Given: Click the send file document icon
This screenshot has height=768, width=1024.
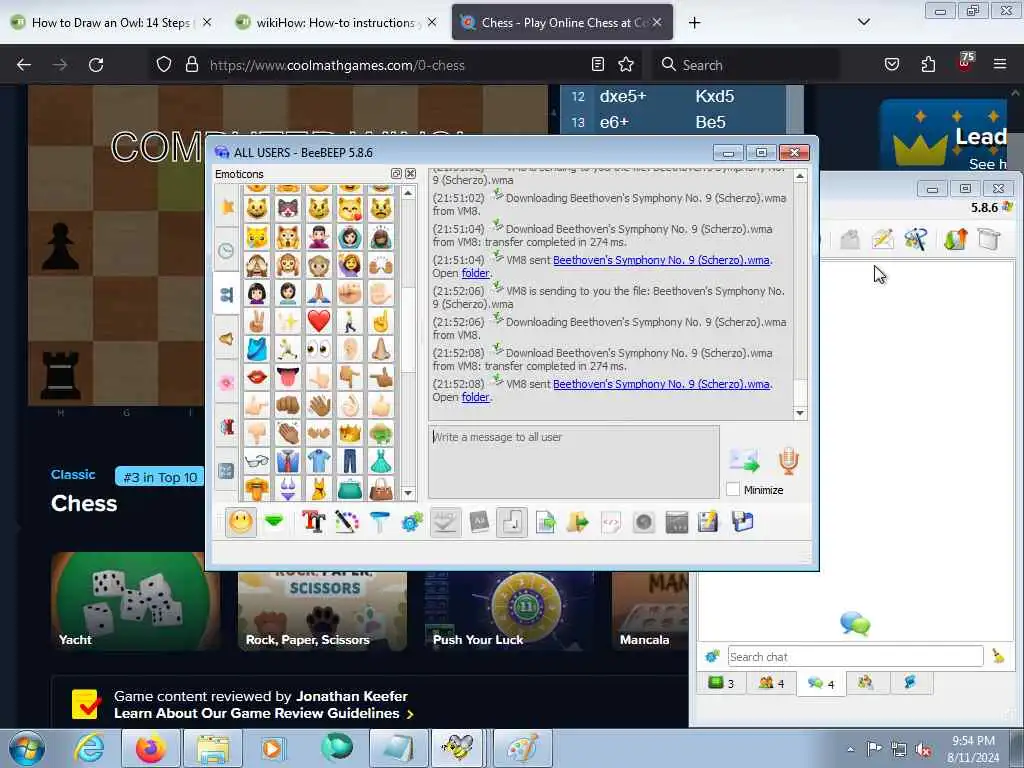Looking at the screenshot, I should click(545, 522).
